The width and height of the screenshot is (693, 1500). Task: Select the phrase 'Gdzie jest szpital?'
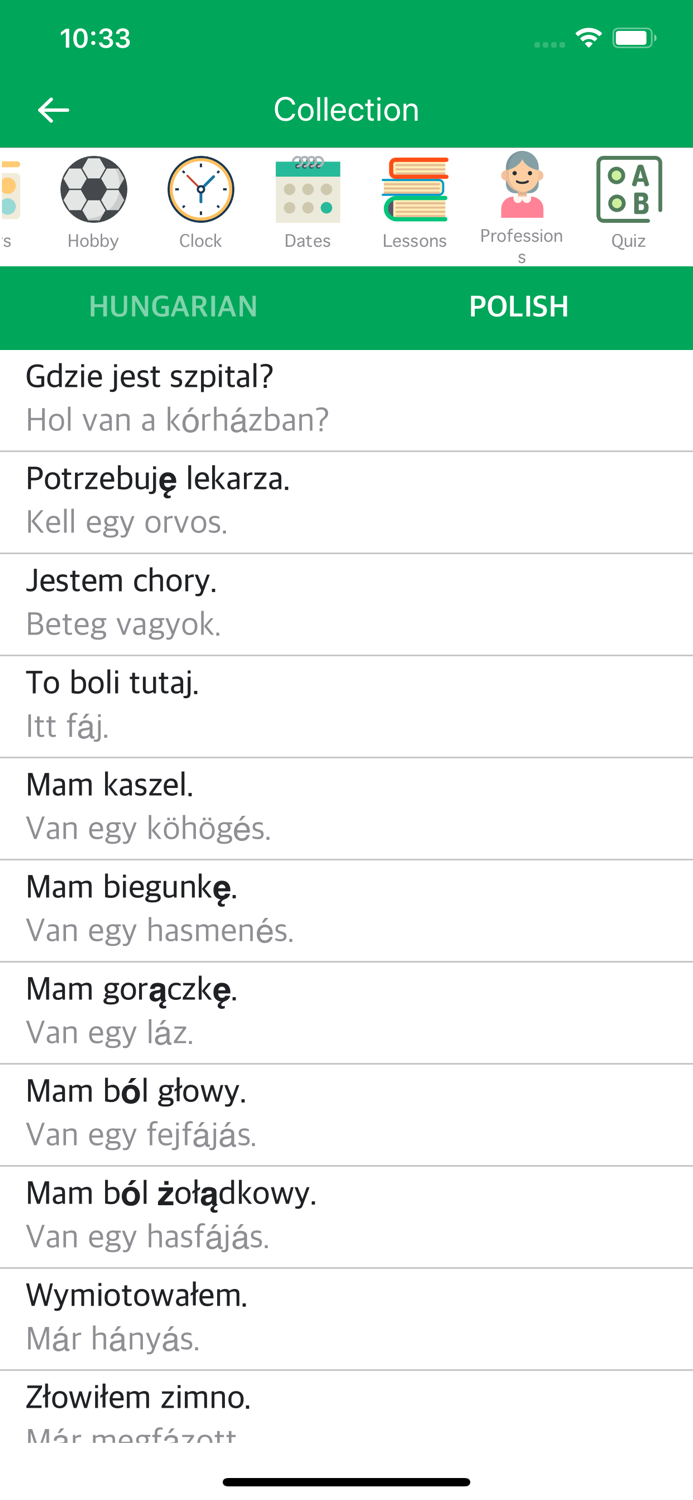[x=346, y=397]
